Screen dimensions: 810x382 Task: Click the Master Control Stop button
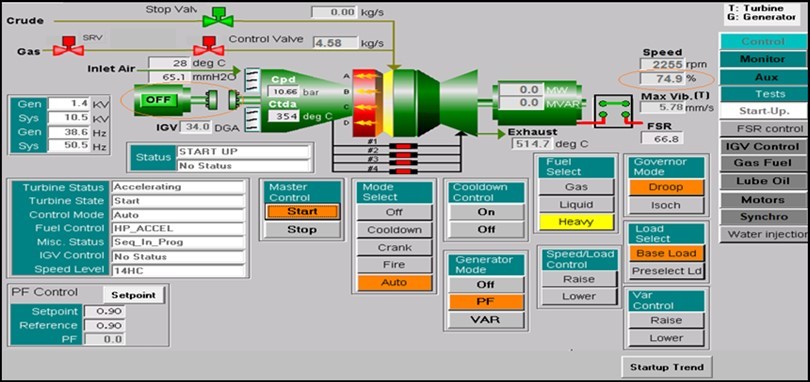303,230
